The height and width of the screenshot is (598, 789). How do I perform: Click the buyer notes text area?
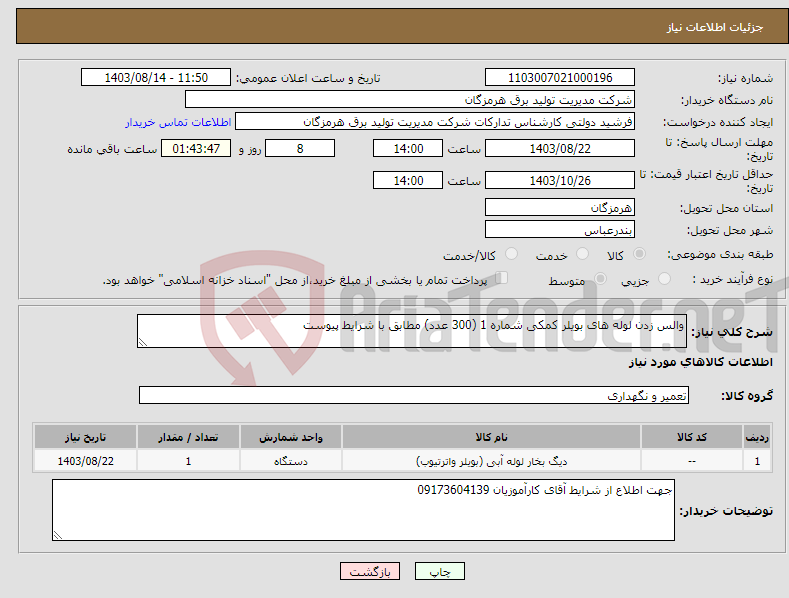click(363, 510)
